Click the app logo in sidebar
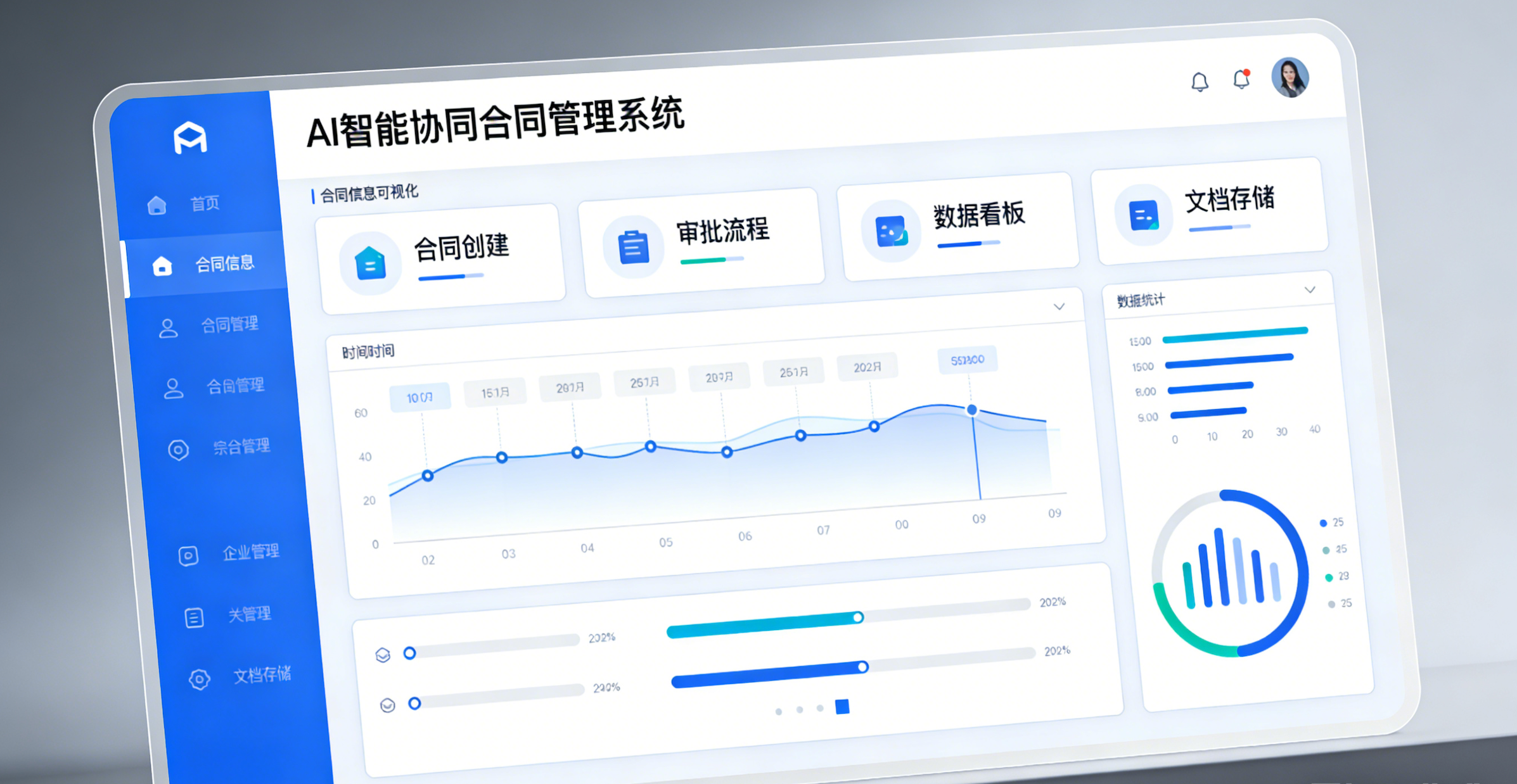Viewport: 1517px width, 784px height. point(190,137)
